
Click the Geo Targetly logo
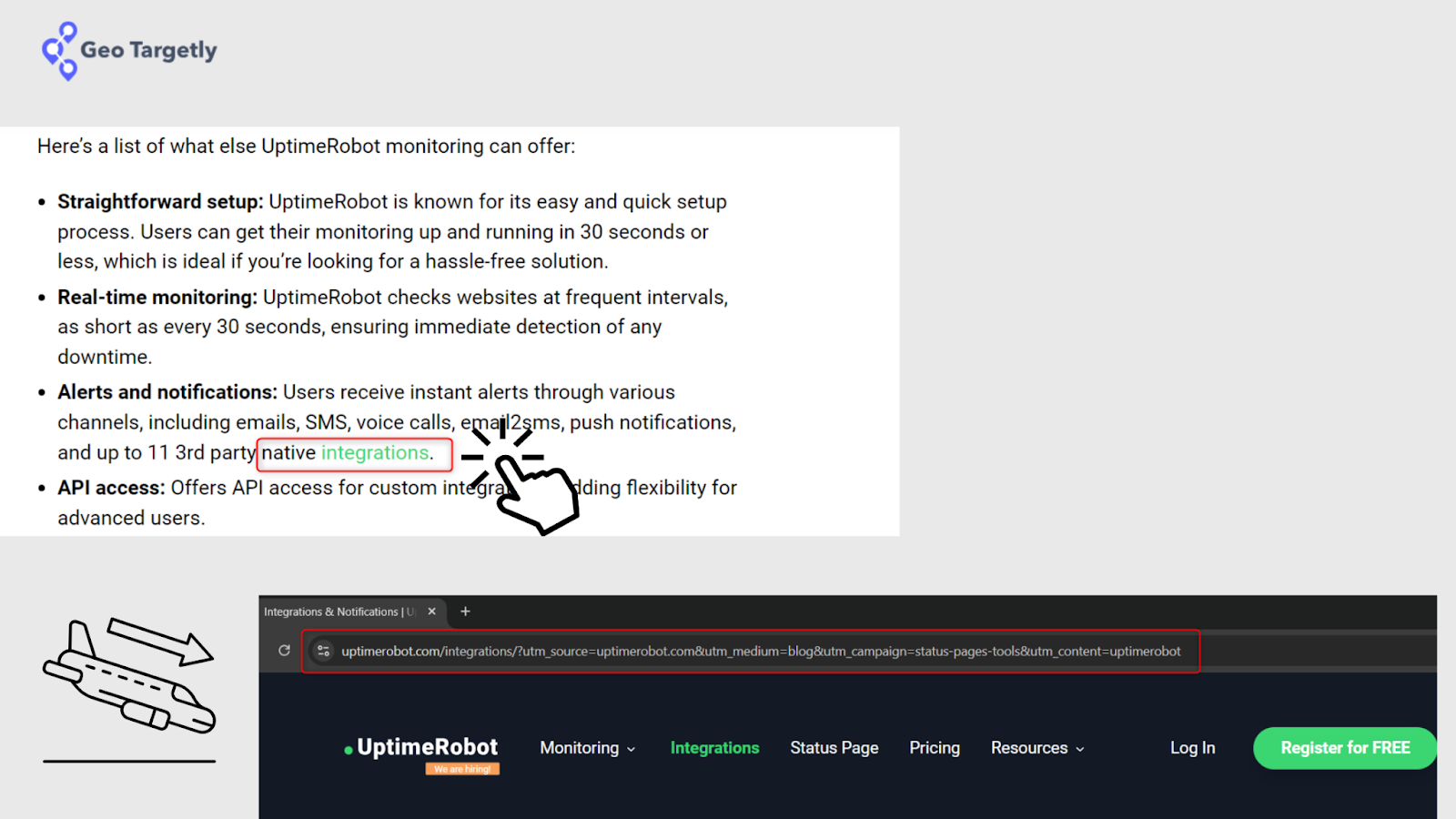pyautogui.click(x=129, y=51)
